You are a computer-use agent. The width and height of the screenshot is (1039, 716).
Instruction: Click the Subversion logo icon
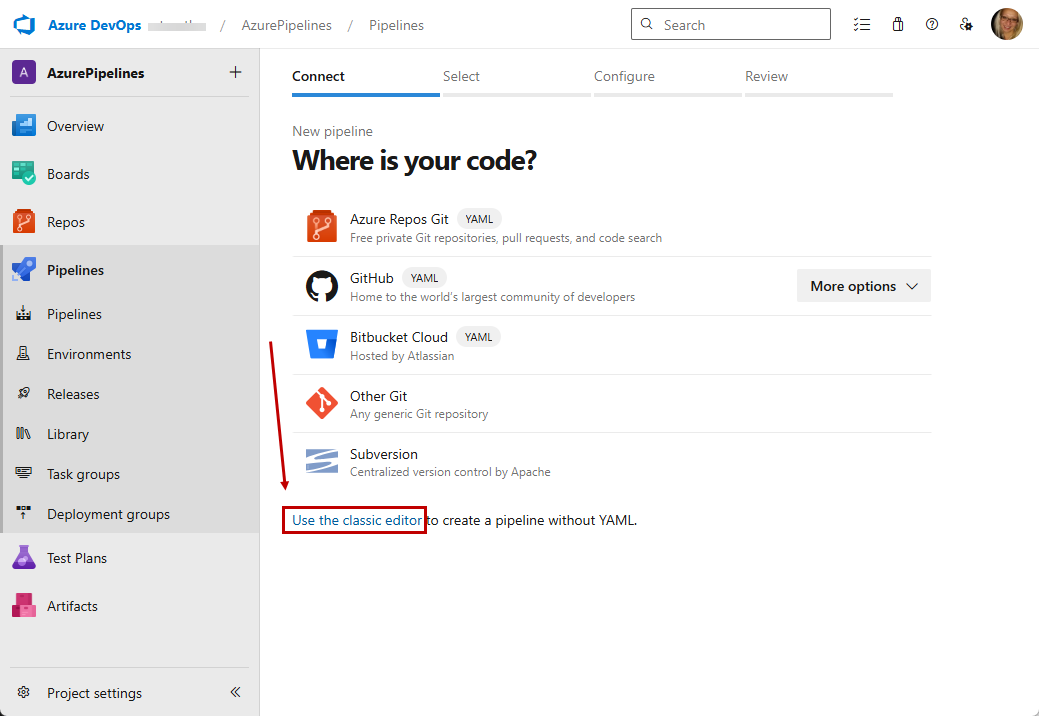pos(322,461)
